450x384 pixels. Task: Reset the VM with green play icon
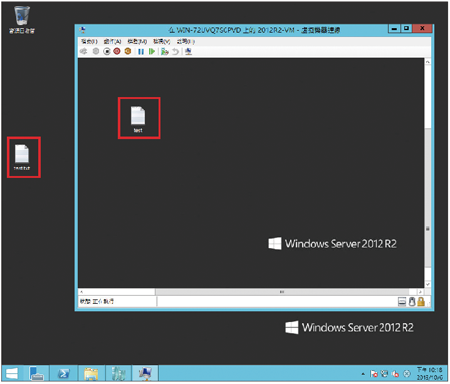point(152,52)
